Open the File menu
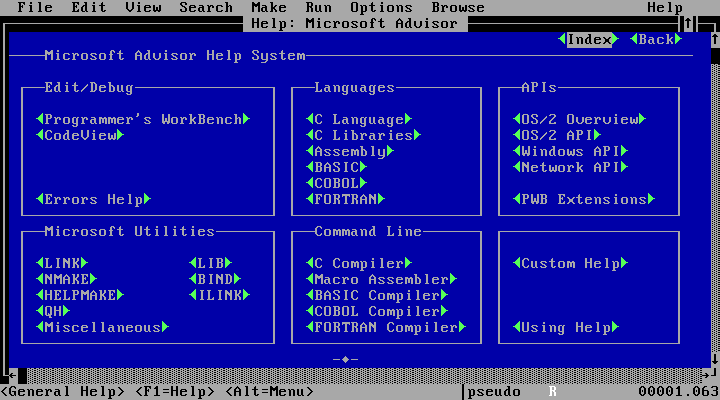720x400 pixels. tap(35, 7)
